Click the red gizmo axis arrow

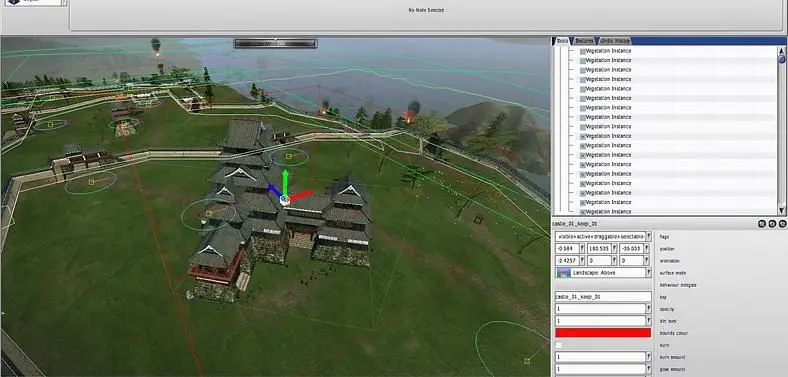(302, 195)
